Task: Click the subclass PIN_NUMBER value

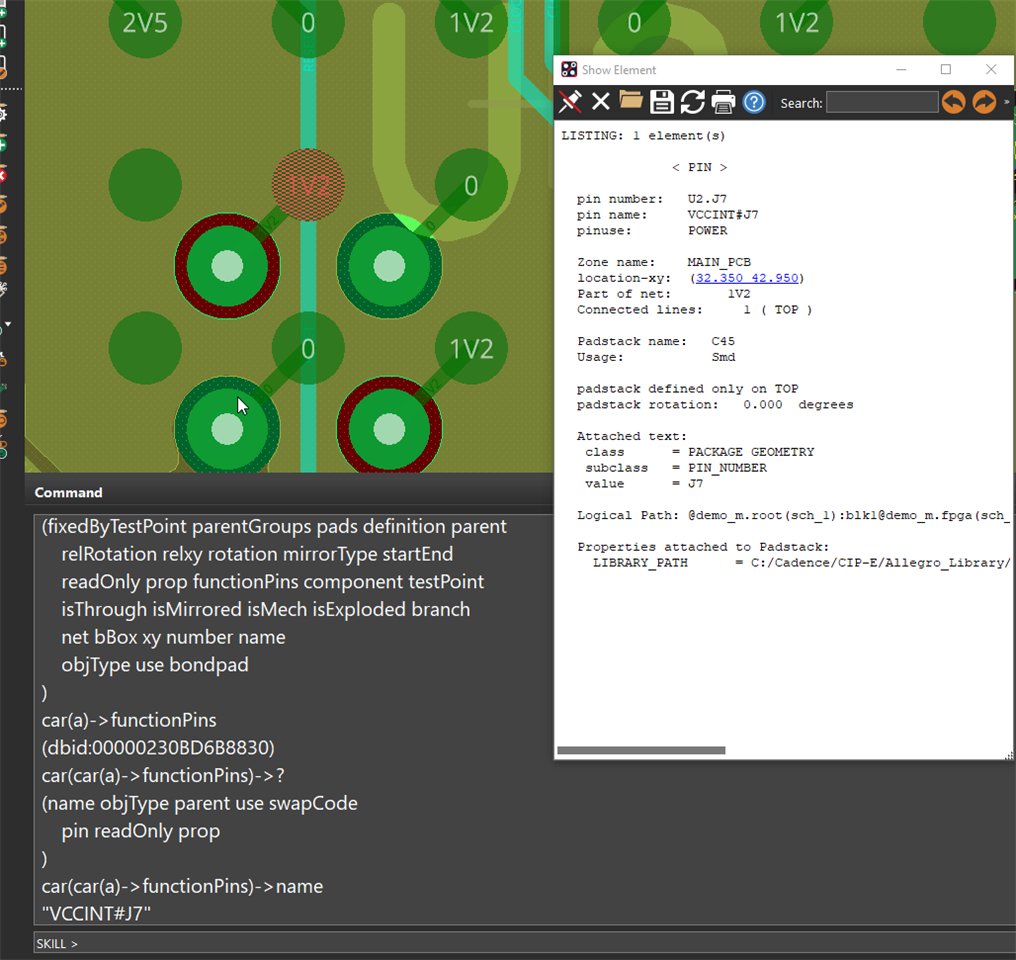Action: 727,468
